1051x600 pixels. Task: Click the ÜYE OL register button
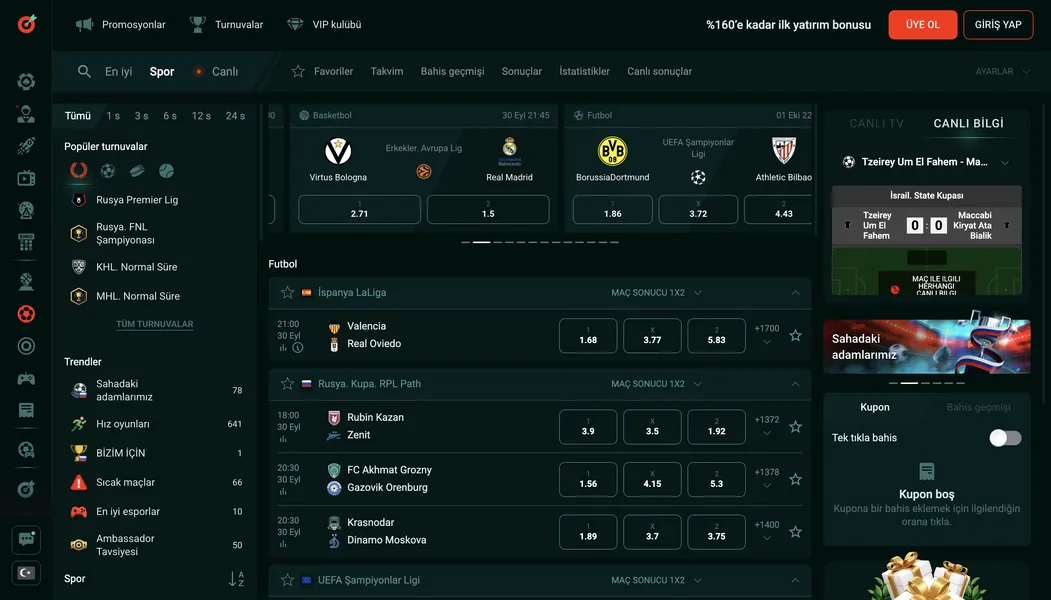922,25
